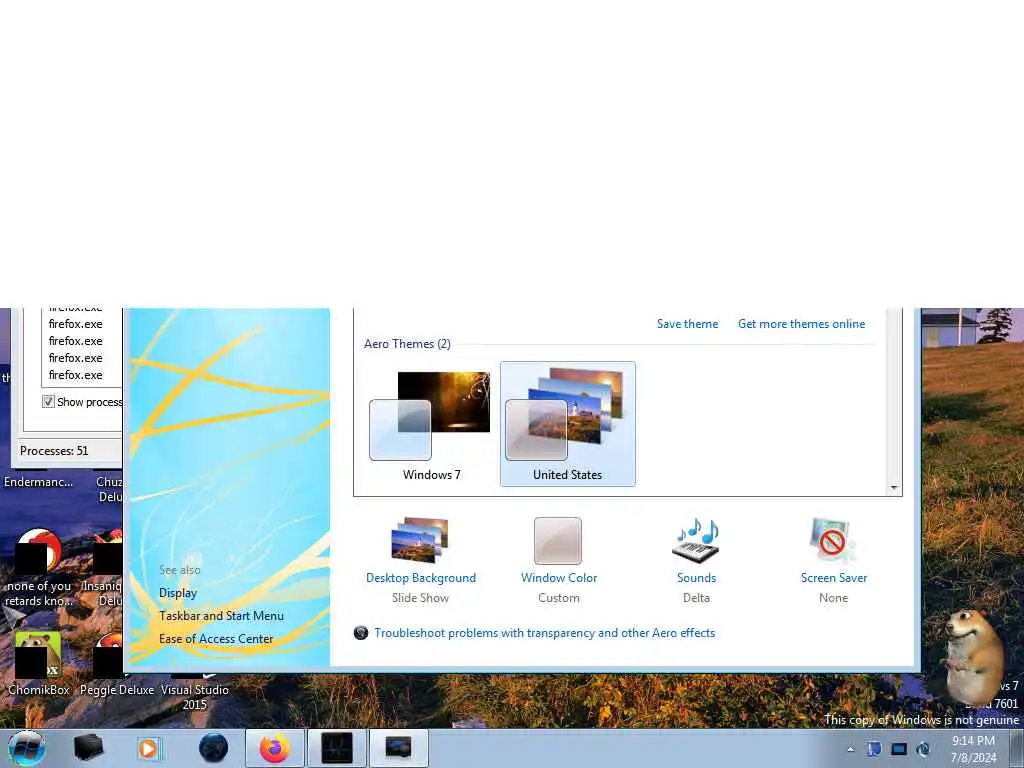Switch to Task Manager taskbar button

coord(337,748)
